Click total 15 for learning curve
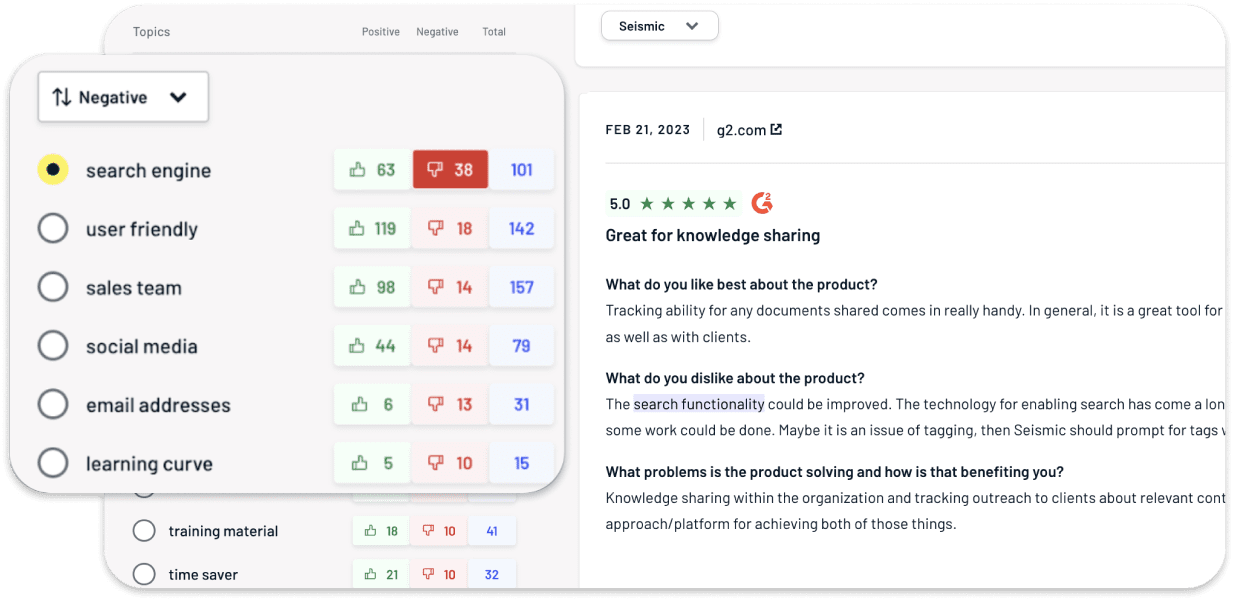1234x600 pixels. click(522, 463)
